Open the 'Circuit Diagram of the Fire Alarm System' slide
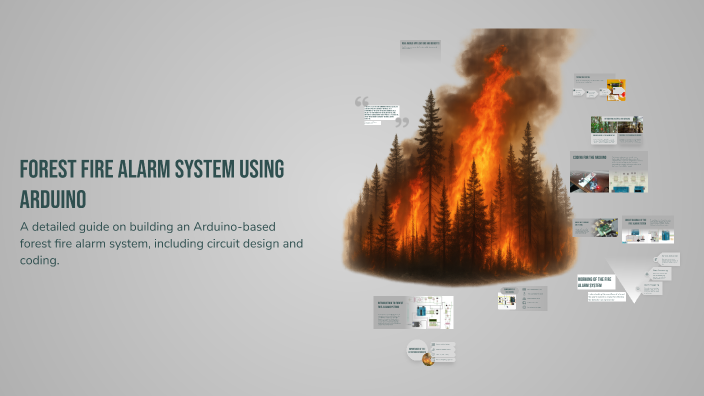Image resolution: width=704 pixels, height=396 pixels. click(x=648, y=229)
